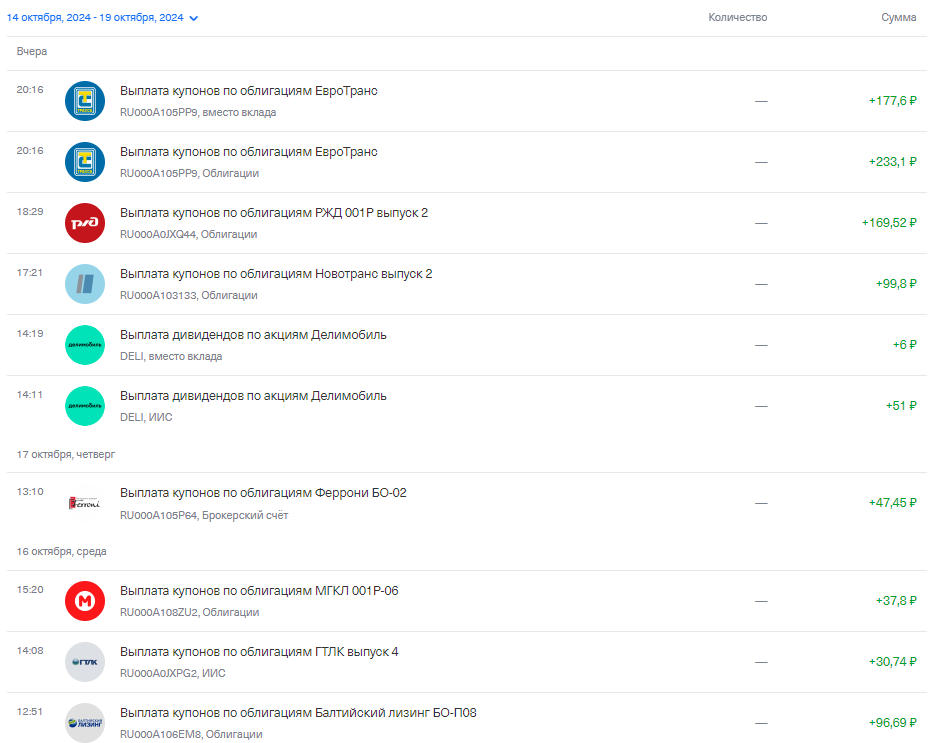Click the text DELI, ИИС
This screenshot has width=934, height=743.
[146, 418]
